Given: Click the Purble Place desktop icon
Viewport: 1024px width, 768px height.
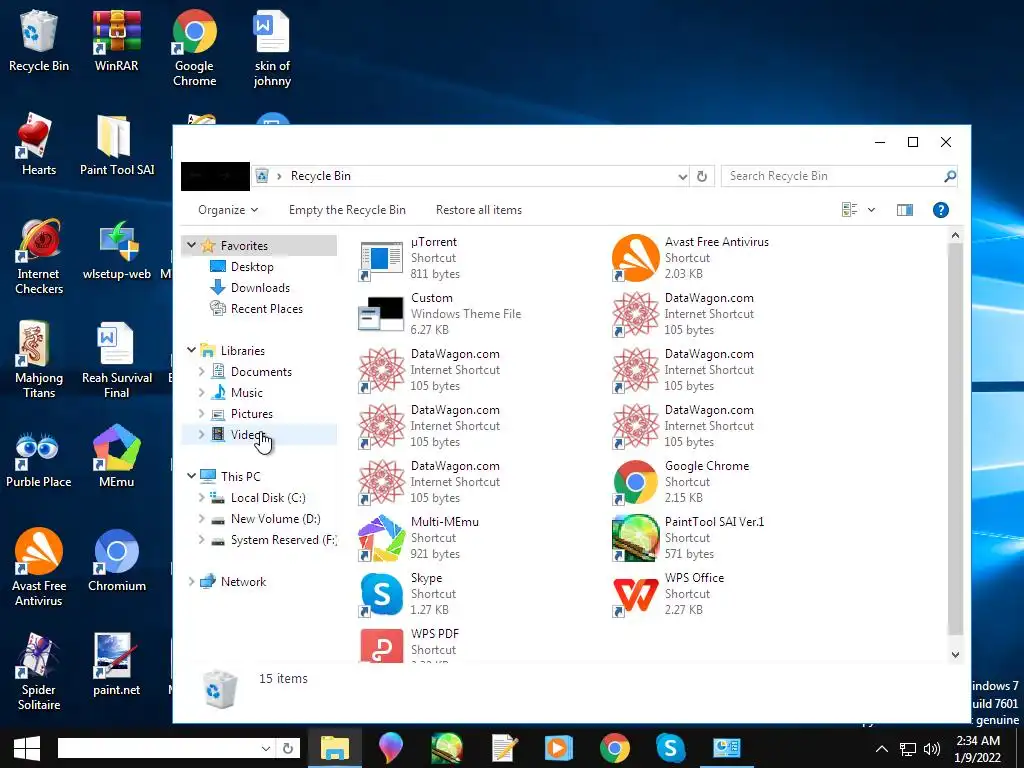Looking at the screenshot, I should point(39,460).
